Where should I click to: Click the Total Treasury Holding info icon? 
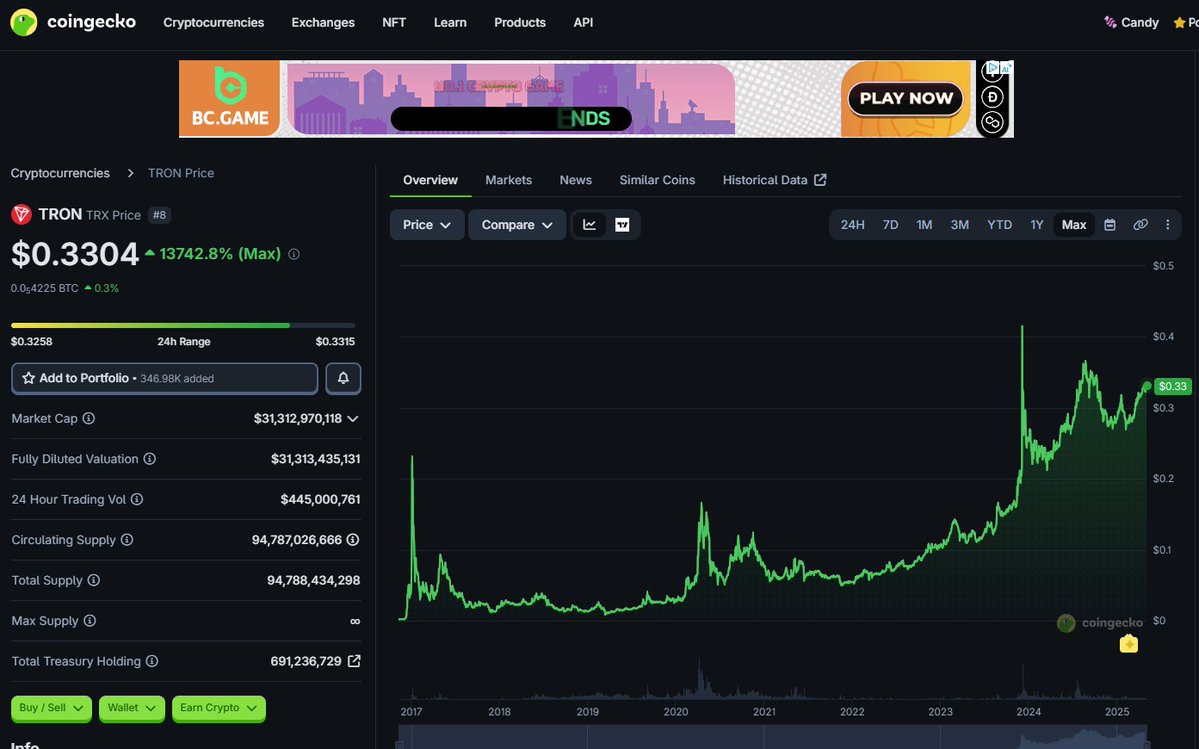point(152,661)
